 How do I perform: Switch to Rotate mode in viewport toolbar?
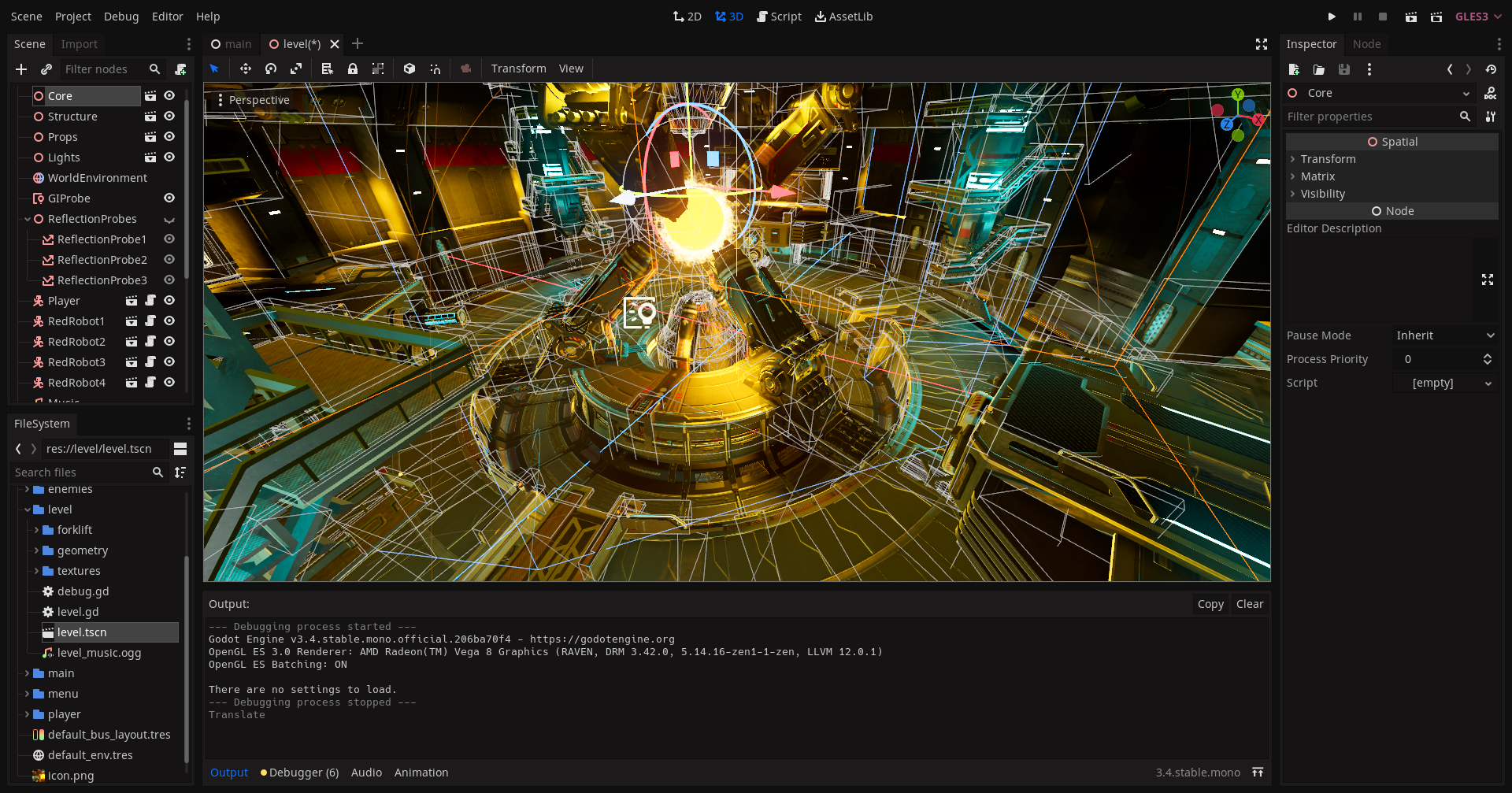click(x=271, y=69)
